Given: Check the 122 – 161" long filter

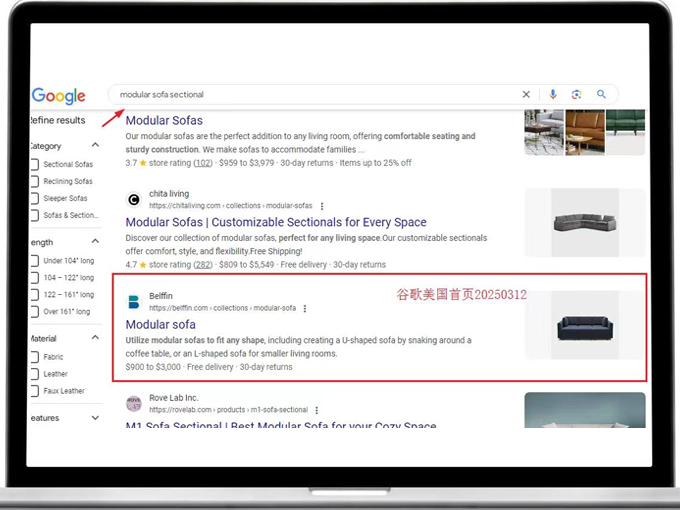Looking at the screenshot, I should [x=34, y=294].
